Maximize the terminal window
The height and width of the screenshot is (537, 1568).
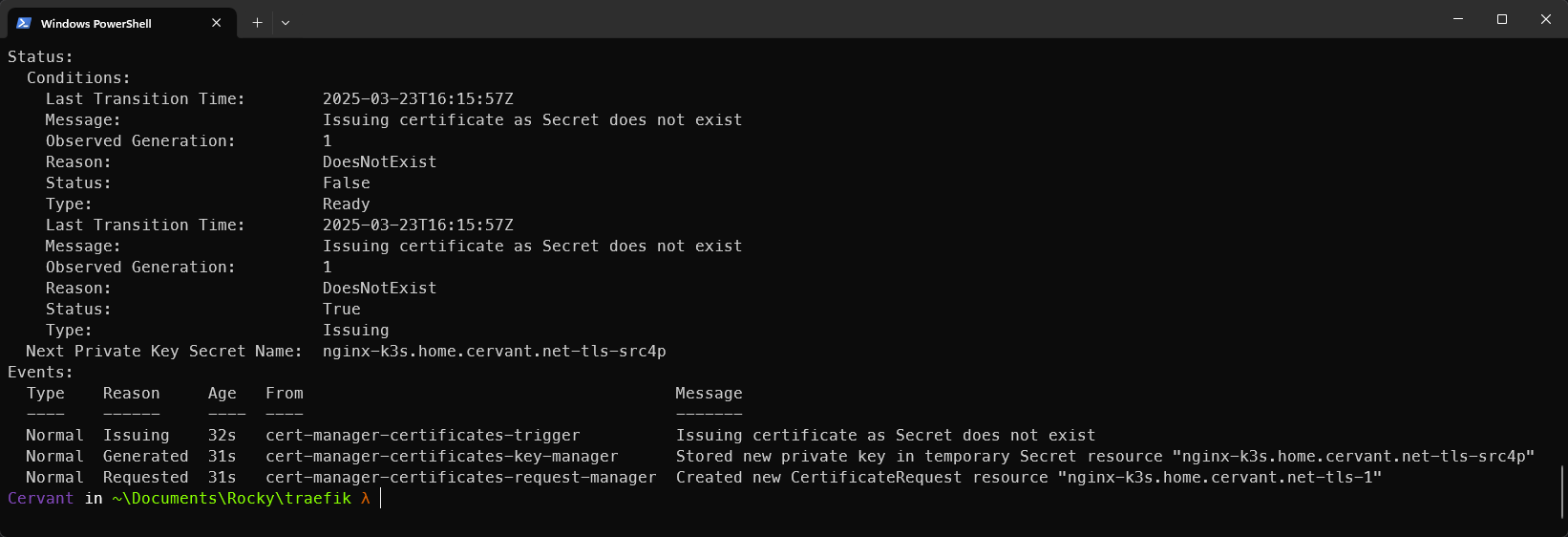coord(1502,19)
